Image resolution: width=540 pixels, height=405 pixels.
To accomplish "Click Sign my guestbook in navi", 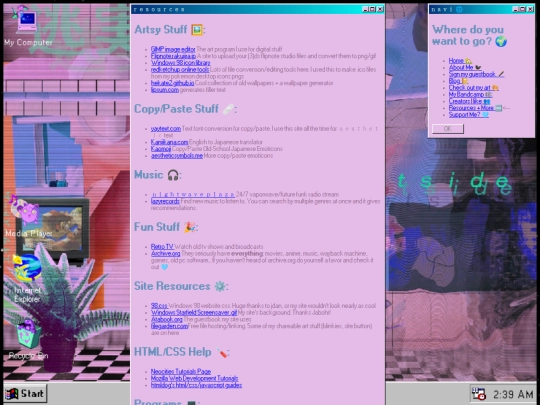I will [476, 74].
